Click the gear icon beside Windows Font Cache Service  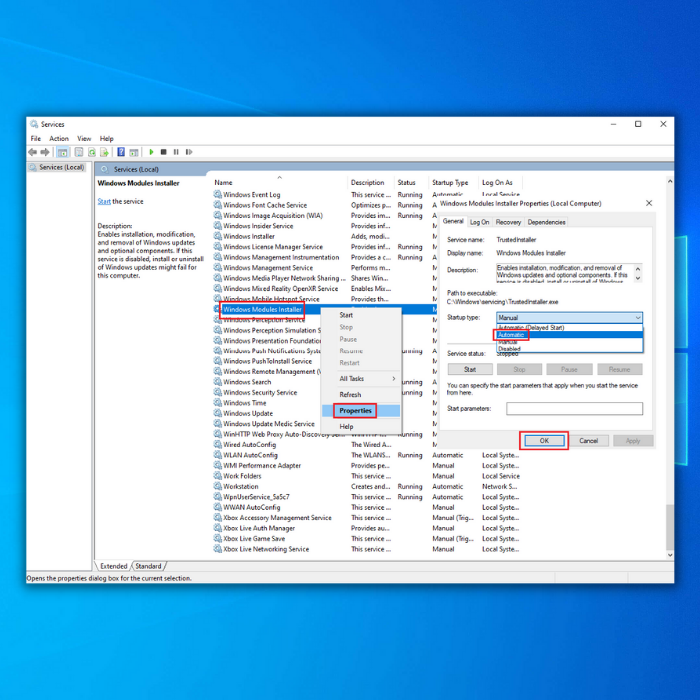(217, 205)
